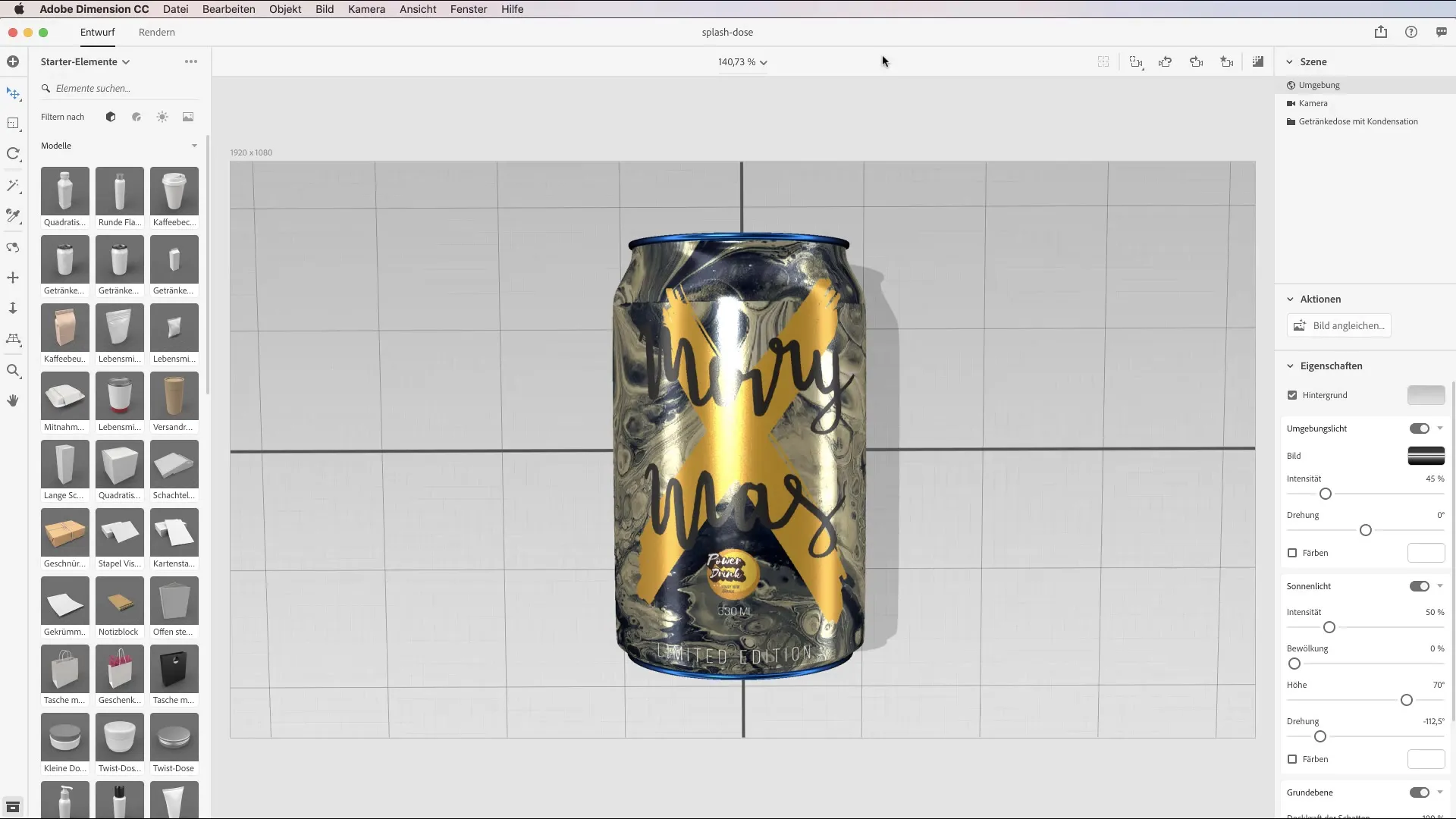
Task: Select the Magic Wand tool
Action: [x=13, y=186]
